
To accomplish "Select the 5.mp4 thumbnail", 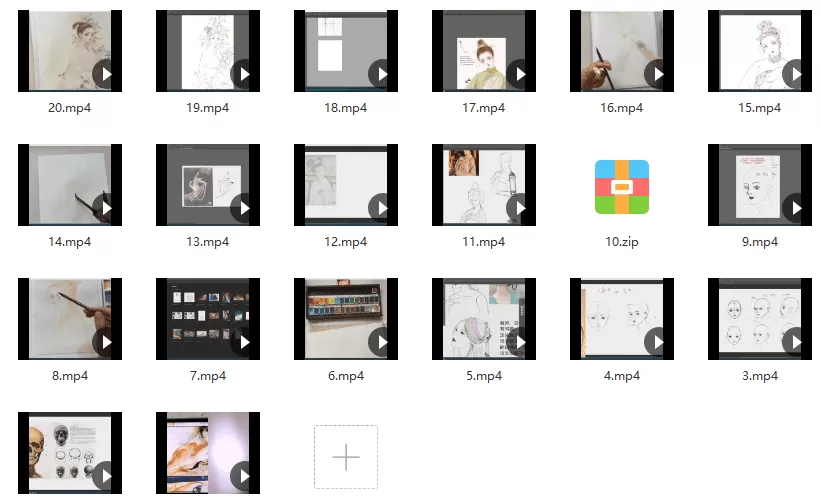I will pyautogui.click(x=483, y=319).
